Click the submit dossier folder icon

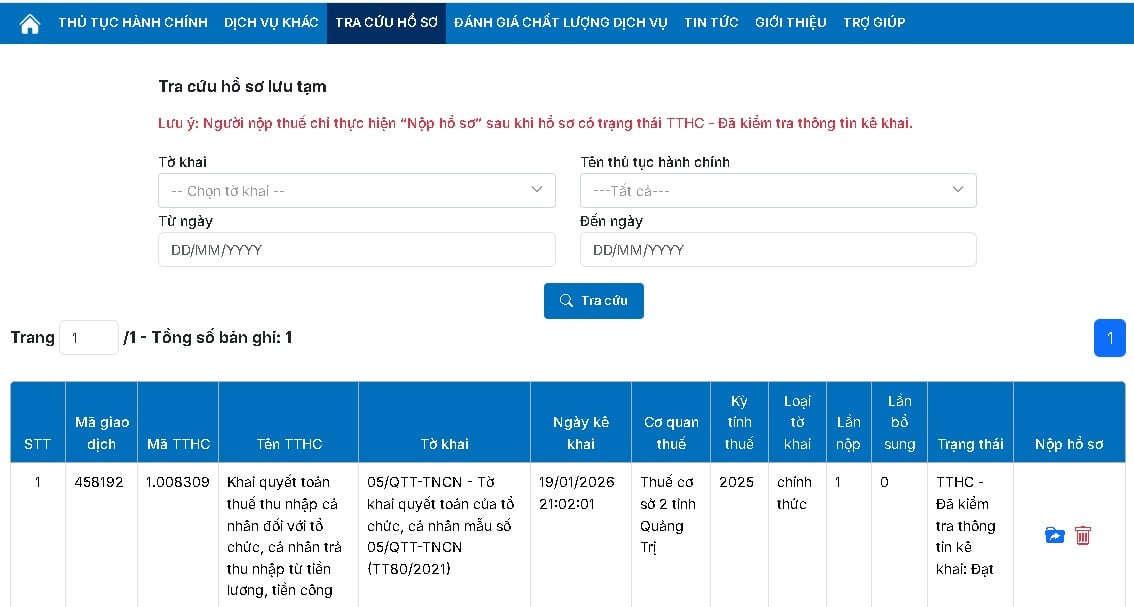1054,536
